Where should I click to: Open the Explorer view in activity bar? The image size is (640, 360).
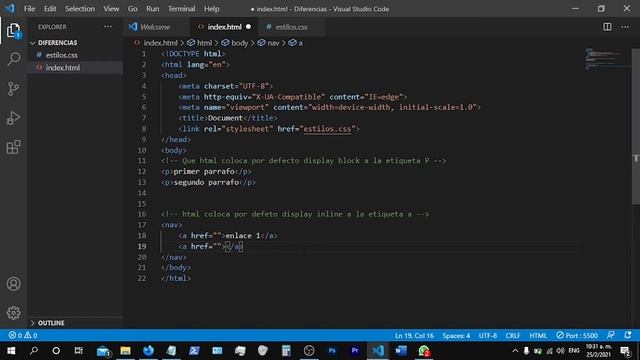[13, 30]
